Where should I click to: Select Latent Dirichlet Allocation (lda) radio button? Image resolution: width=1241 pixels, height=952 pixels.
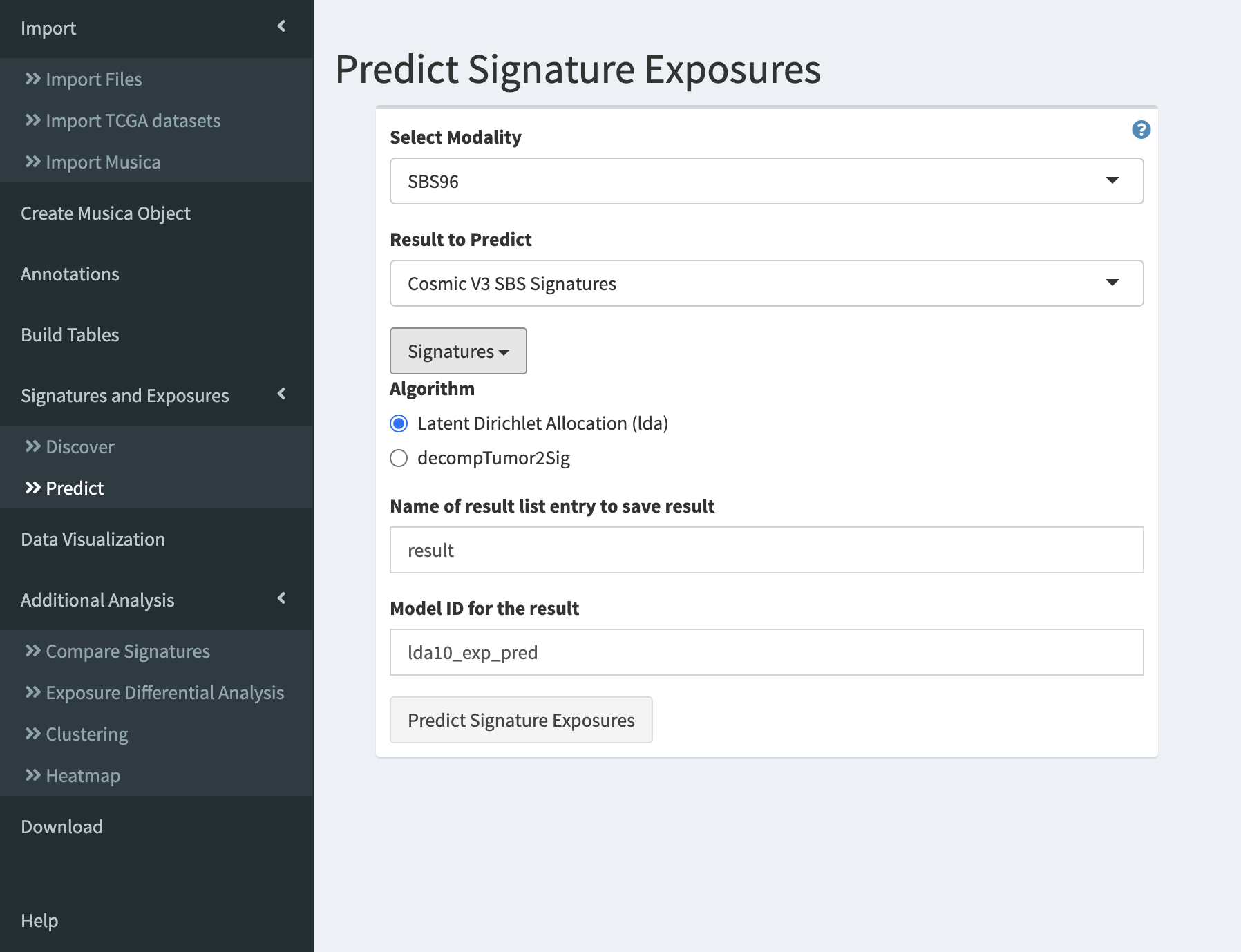[399, 423]
